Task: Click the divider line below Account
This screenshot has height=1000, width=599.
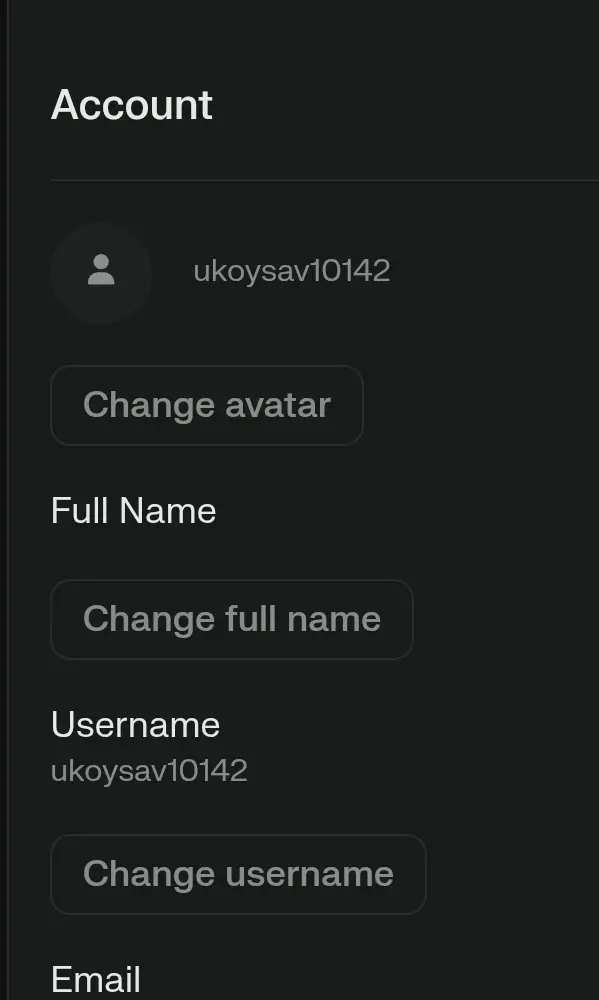Action: [x=324, y=180]
